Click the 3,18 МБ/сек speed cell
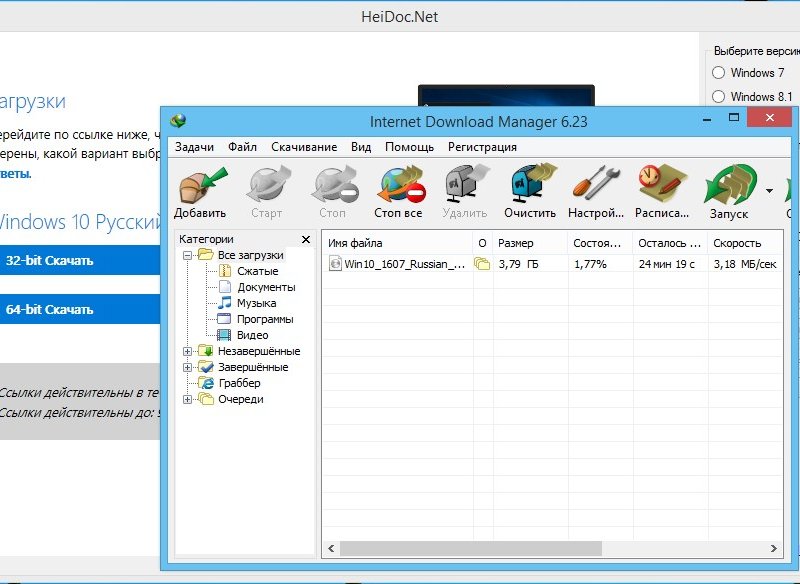The height and width of the screenshot is (584, 800). pos(745,264)
